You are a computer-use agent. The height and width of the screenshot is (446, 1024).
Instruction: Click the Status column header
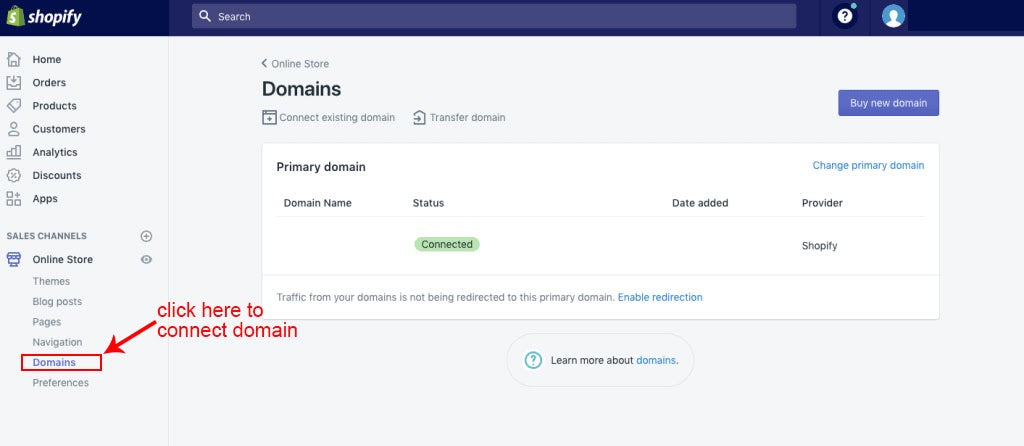click(428, 203)
